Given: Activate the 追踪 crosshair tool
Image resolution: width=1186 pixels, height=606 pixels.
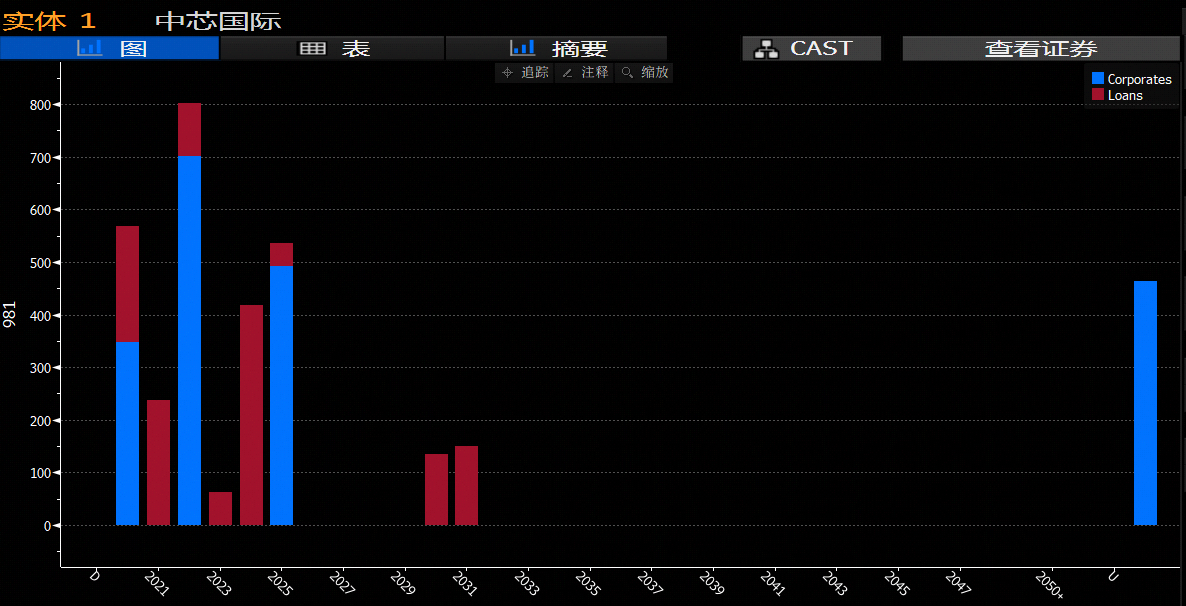Looking at the screenshot, I should point(525,73).
